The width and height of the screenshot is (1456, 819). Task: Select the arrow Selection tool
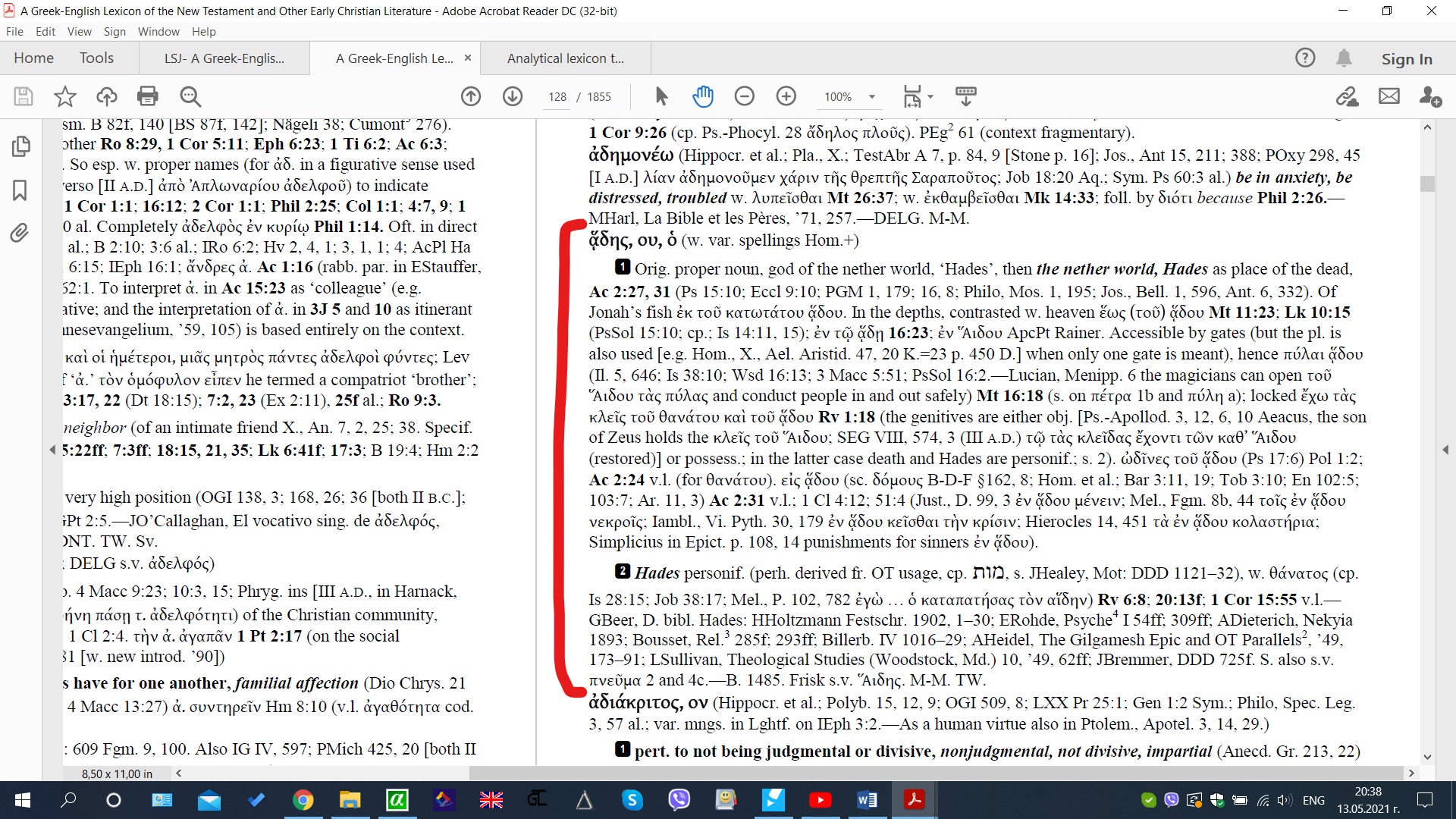(661, 96)
